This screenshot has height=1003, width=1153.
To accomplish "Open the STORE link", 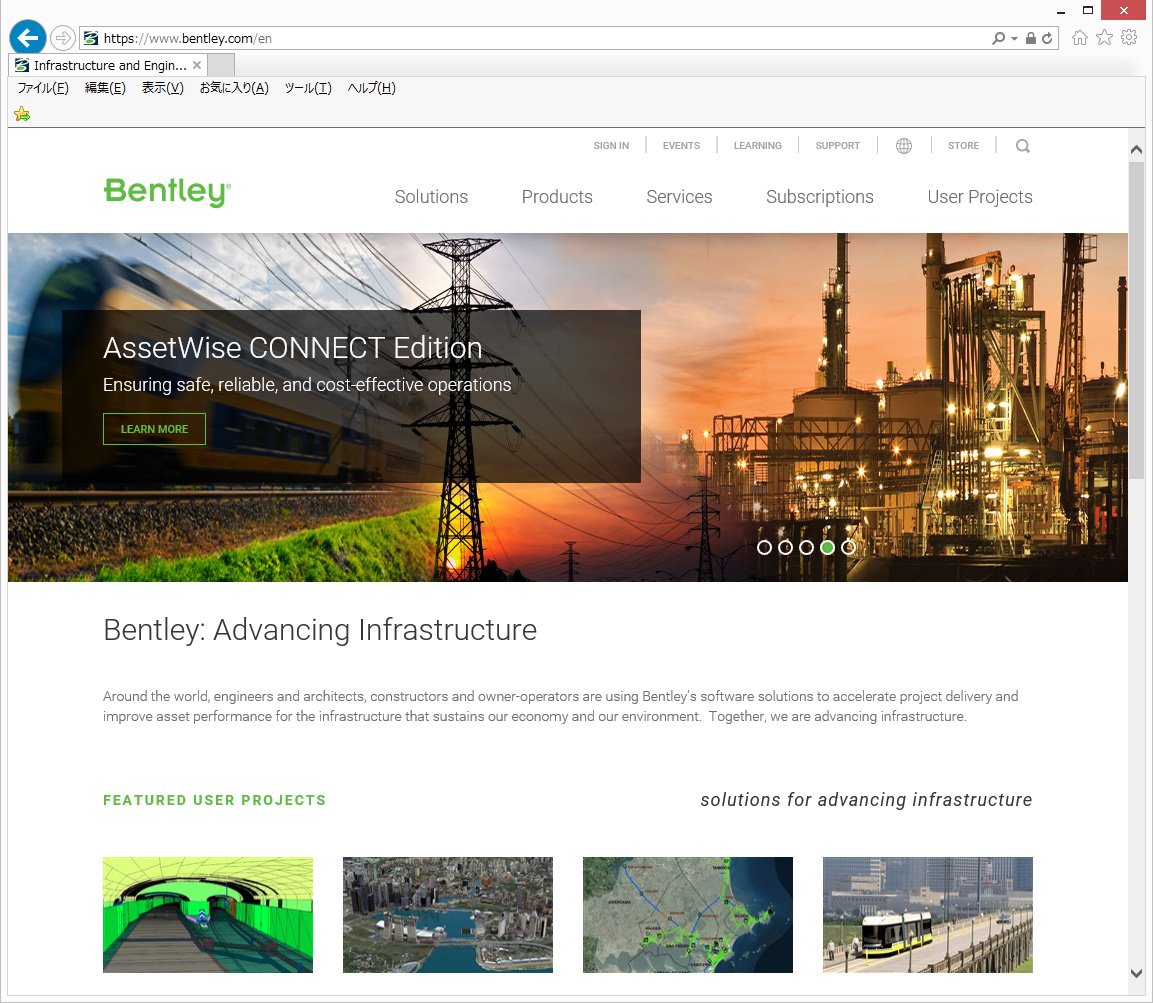I will pyautogui.click(x=963, y=146).
